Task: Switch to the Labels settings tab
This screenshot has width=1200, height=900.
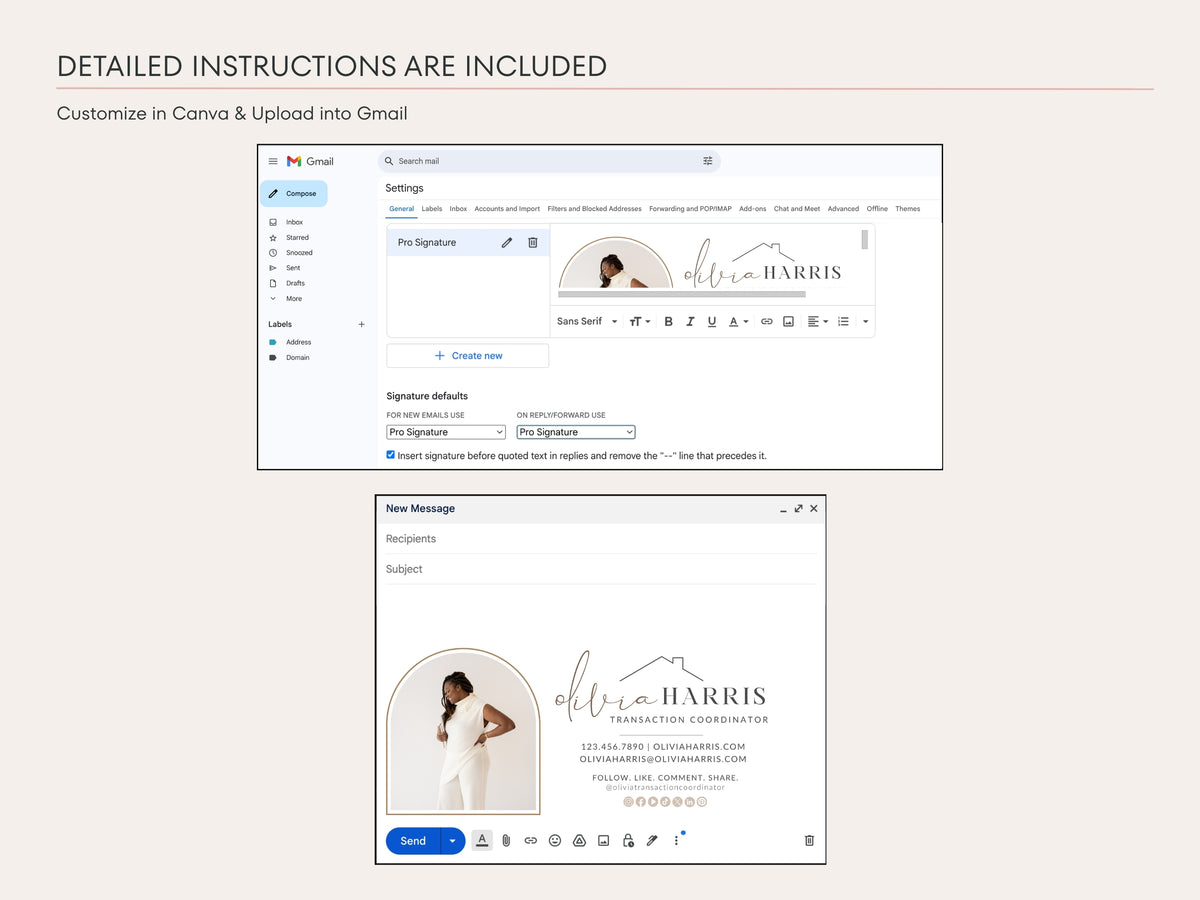Action: [432, 209]
